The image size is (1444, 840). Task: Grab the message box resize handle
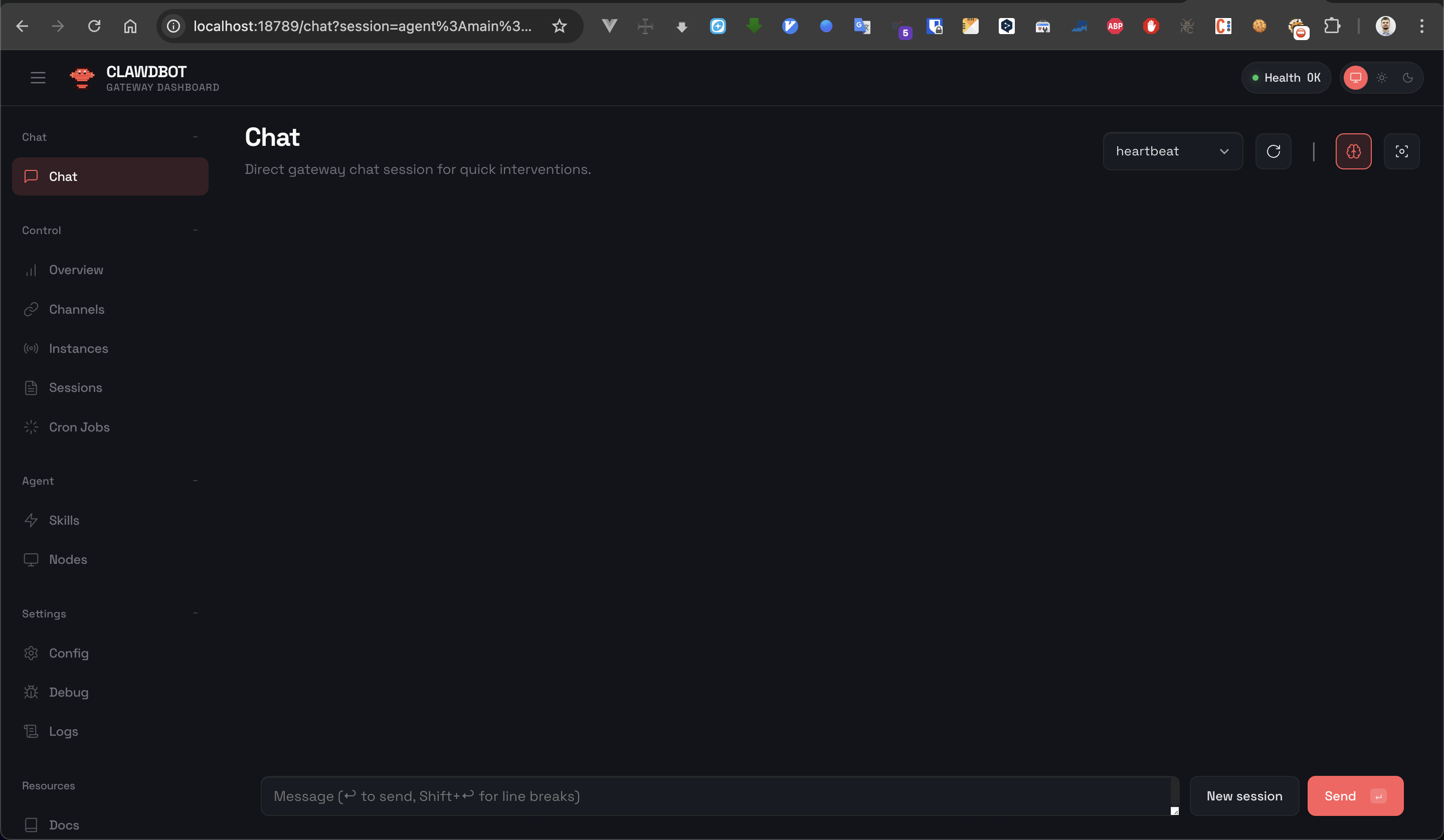(x=1174, y=810)
